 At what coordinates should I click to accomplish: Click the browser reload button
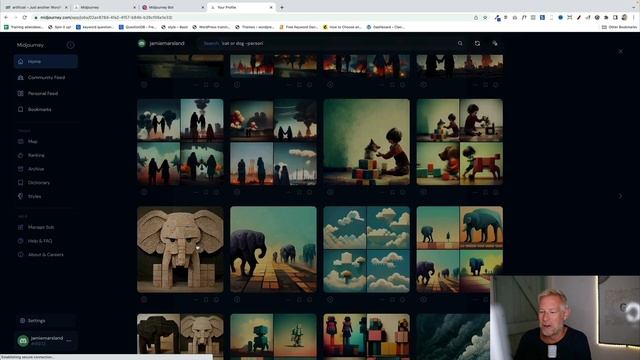(25, 18)
